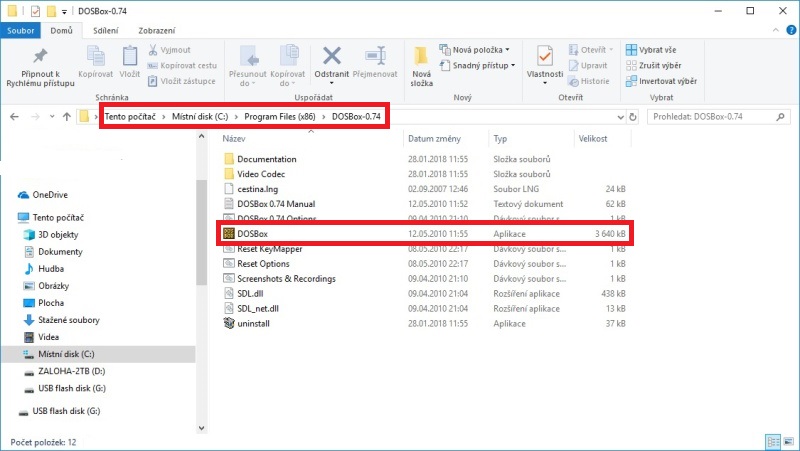Switch to details view icon in status bar

(773, 442)
